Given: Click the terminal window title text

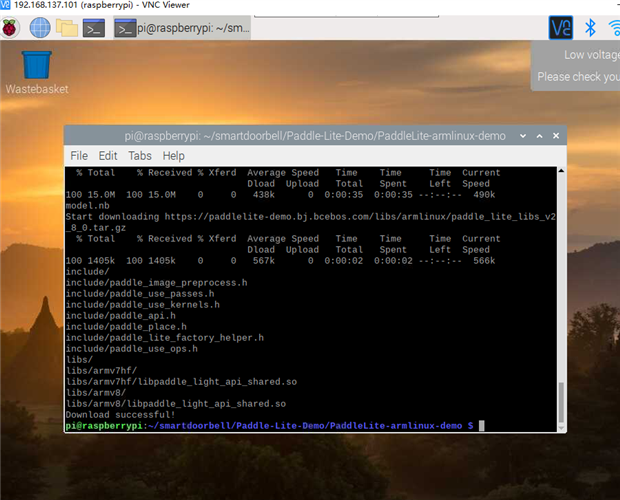Looking at the screenshot, I should pos(315,136).
